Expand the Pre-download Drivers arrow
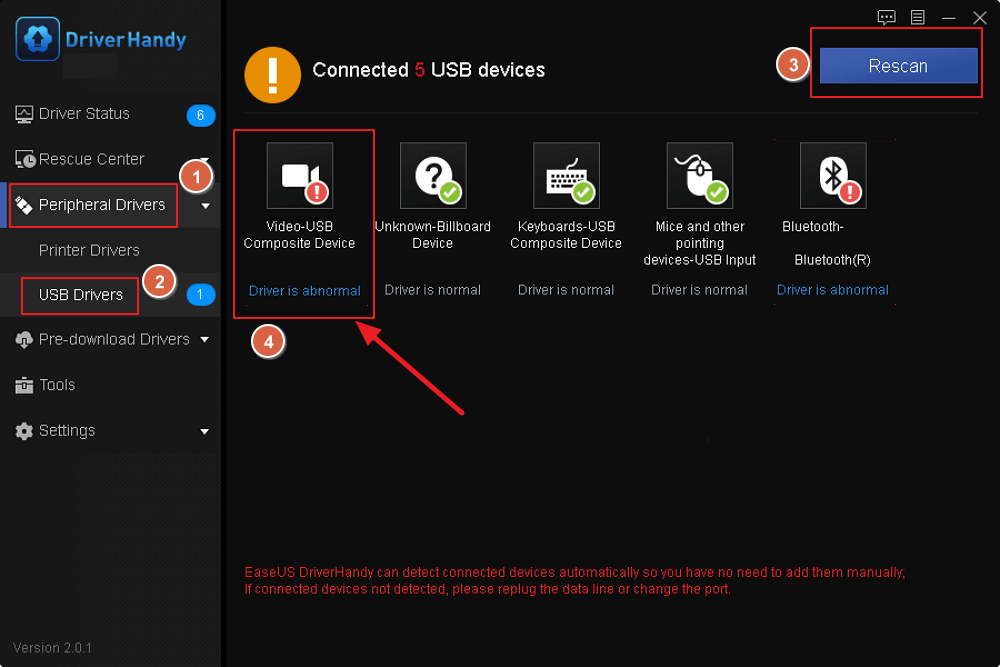 [x=205, y=340]
